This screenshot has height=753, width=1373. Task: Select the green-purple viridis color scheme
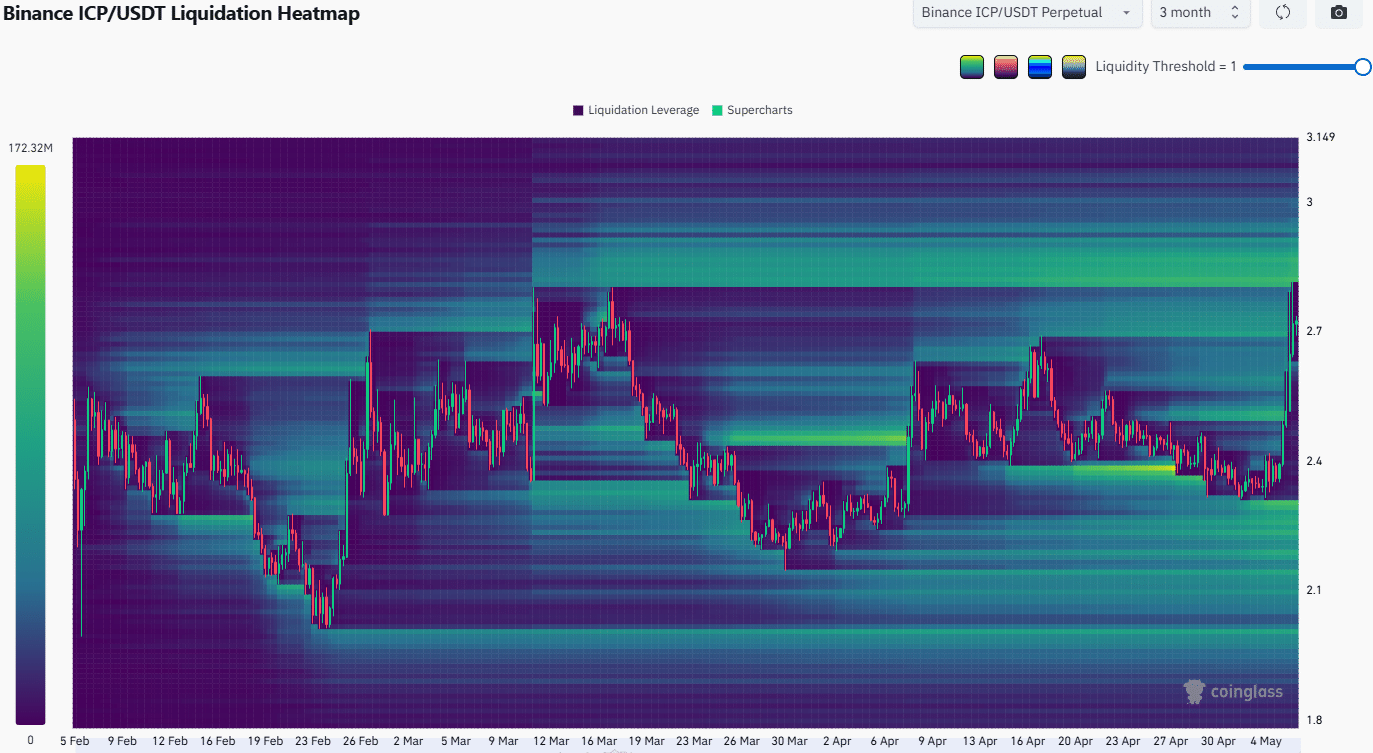(971, 67)
